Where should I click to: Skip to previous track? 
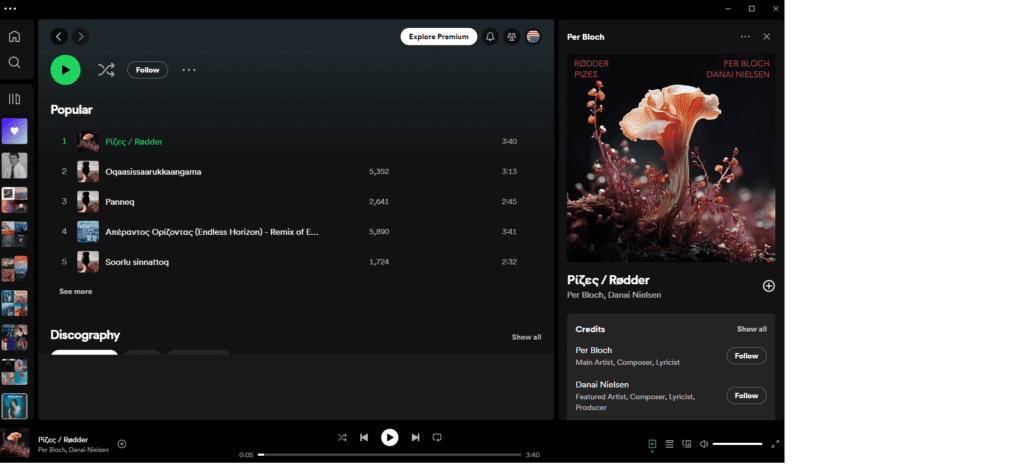tap(364, 438)
